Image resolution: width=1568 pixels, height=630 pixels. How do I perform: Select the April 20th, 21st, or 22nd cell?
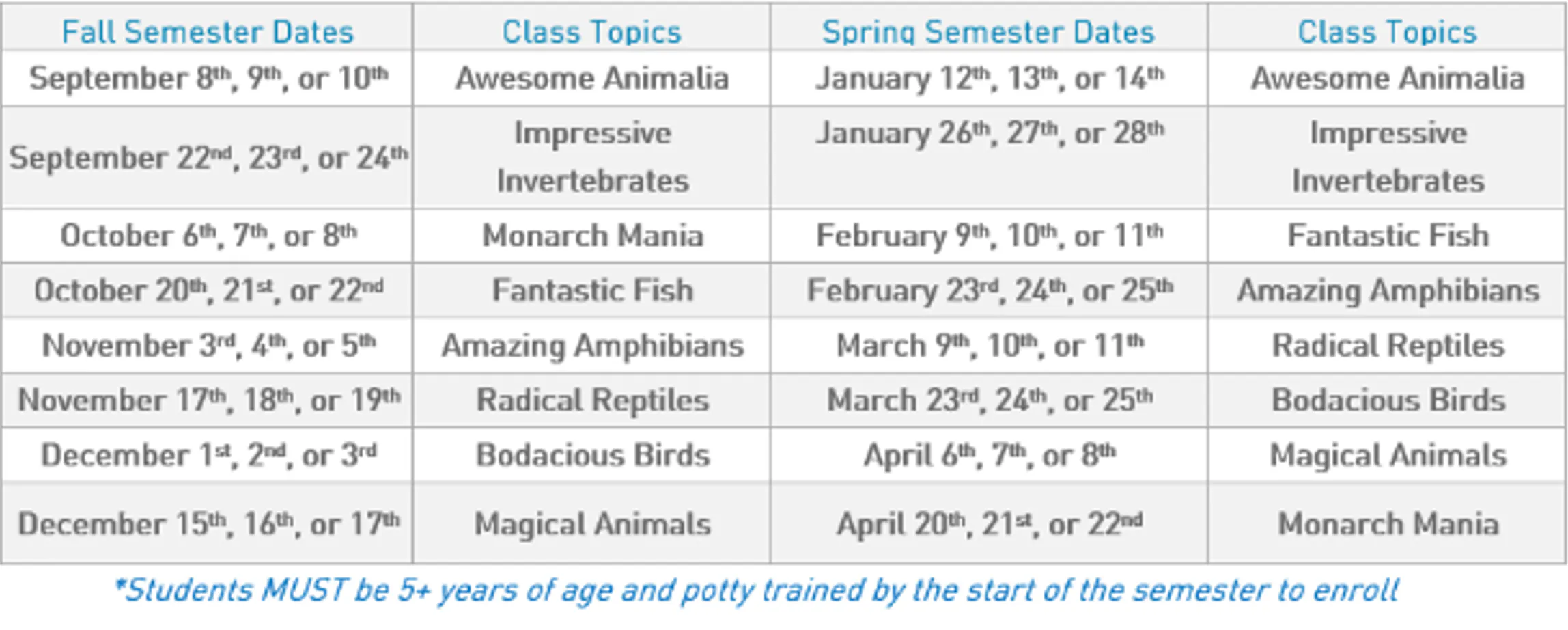tap(990, 524)
